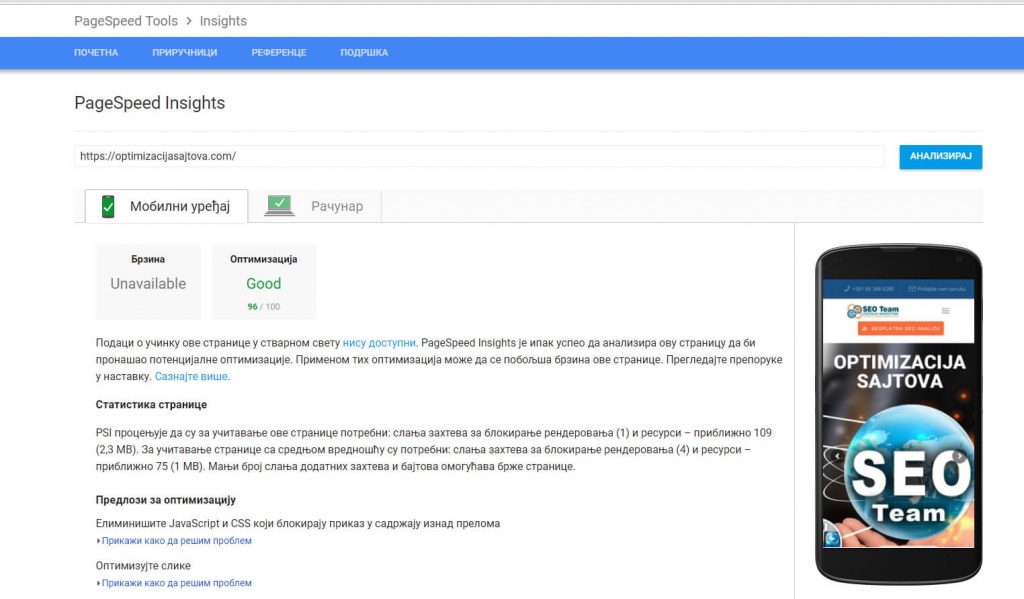Click the small globe icon at the preview's bottom-left
This screenshot has width=1024, height=599.
click(x=832, y=538)
